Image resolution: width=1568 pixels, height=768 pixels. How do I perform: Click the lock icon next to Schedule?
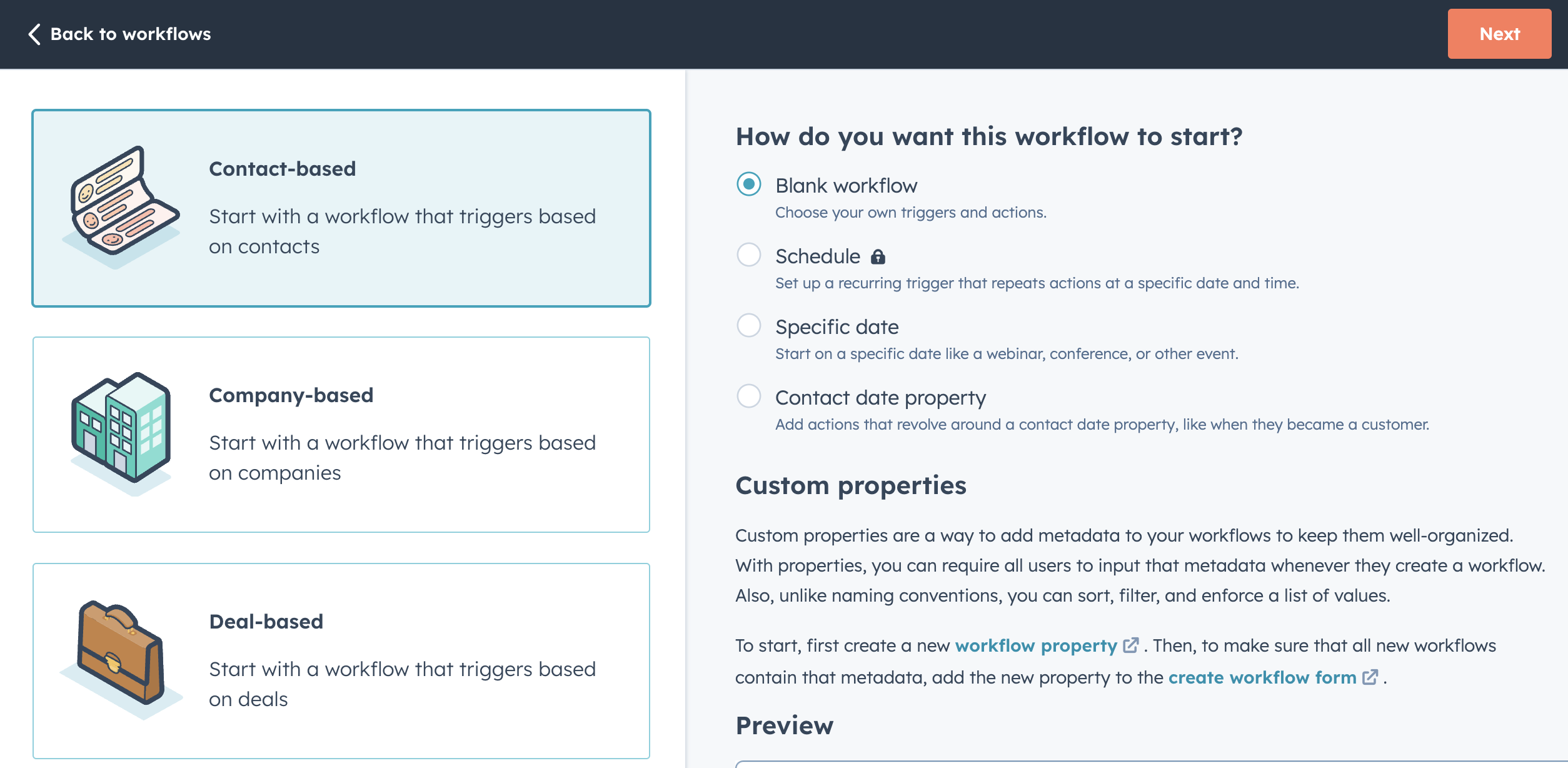[878, 256]
